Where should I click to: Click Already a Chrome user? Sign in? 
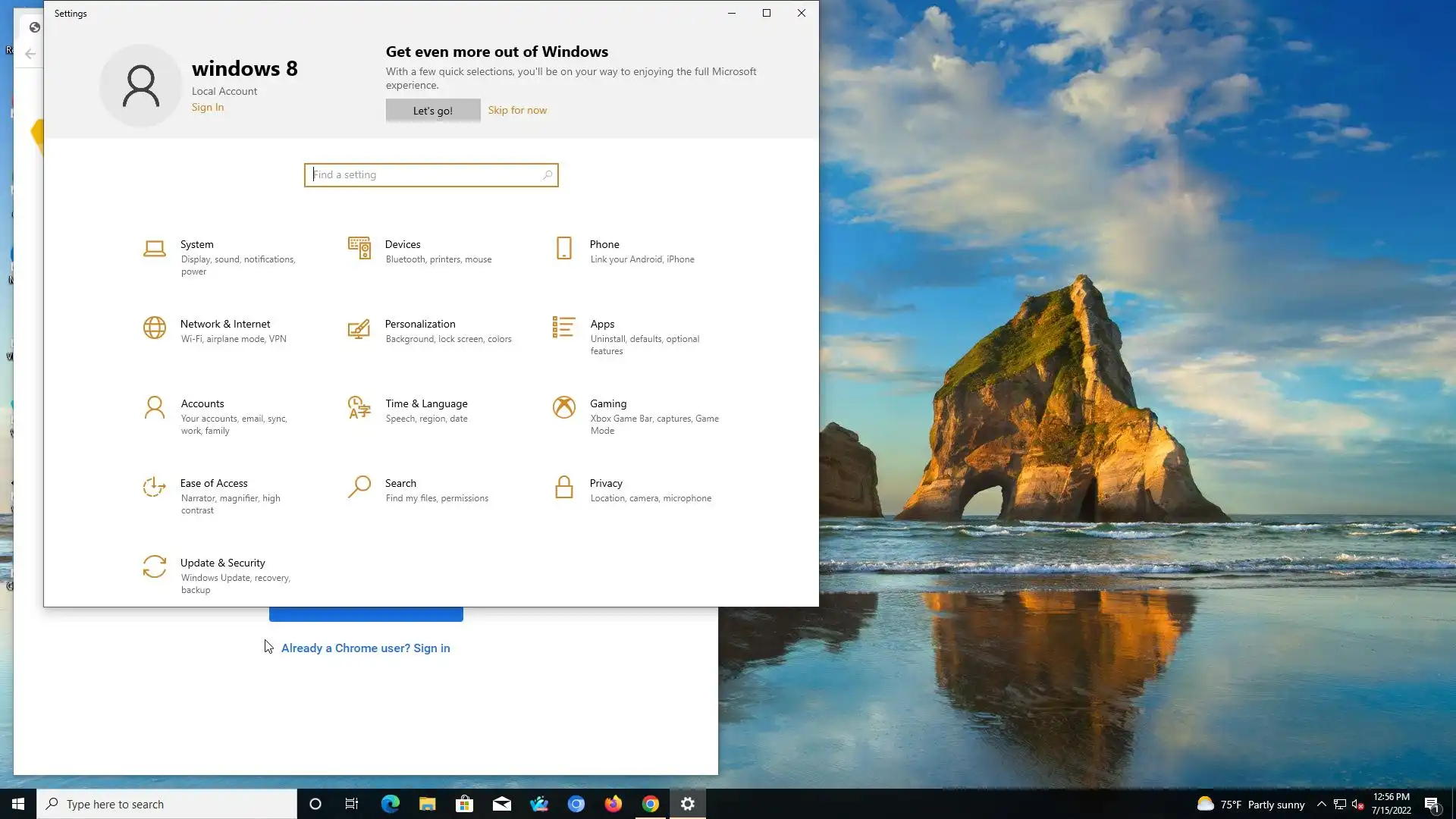coord(366,648)
